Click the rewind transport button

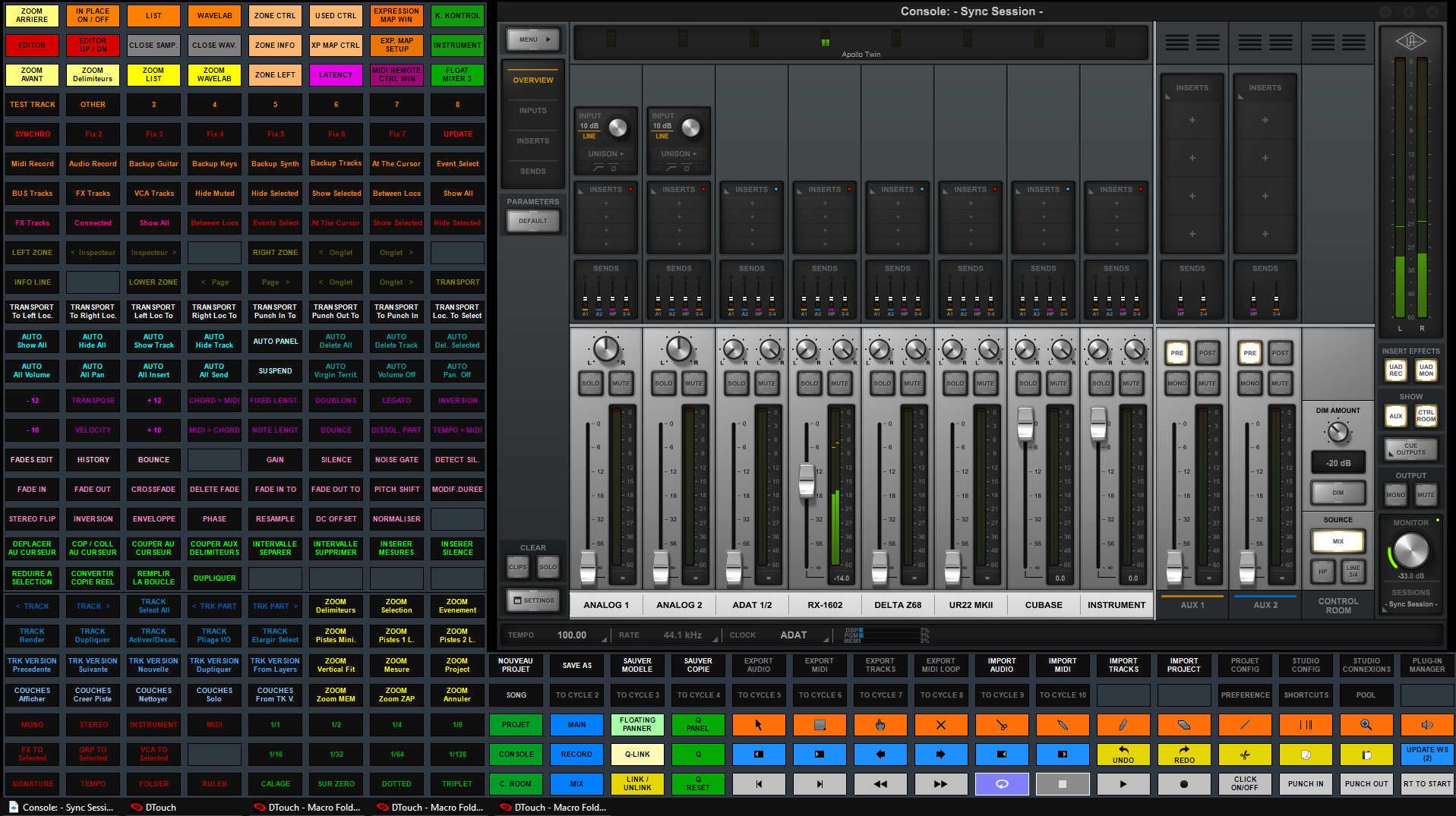click(x=880, y=784)
